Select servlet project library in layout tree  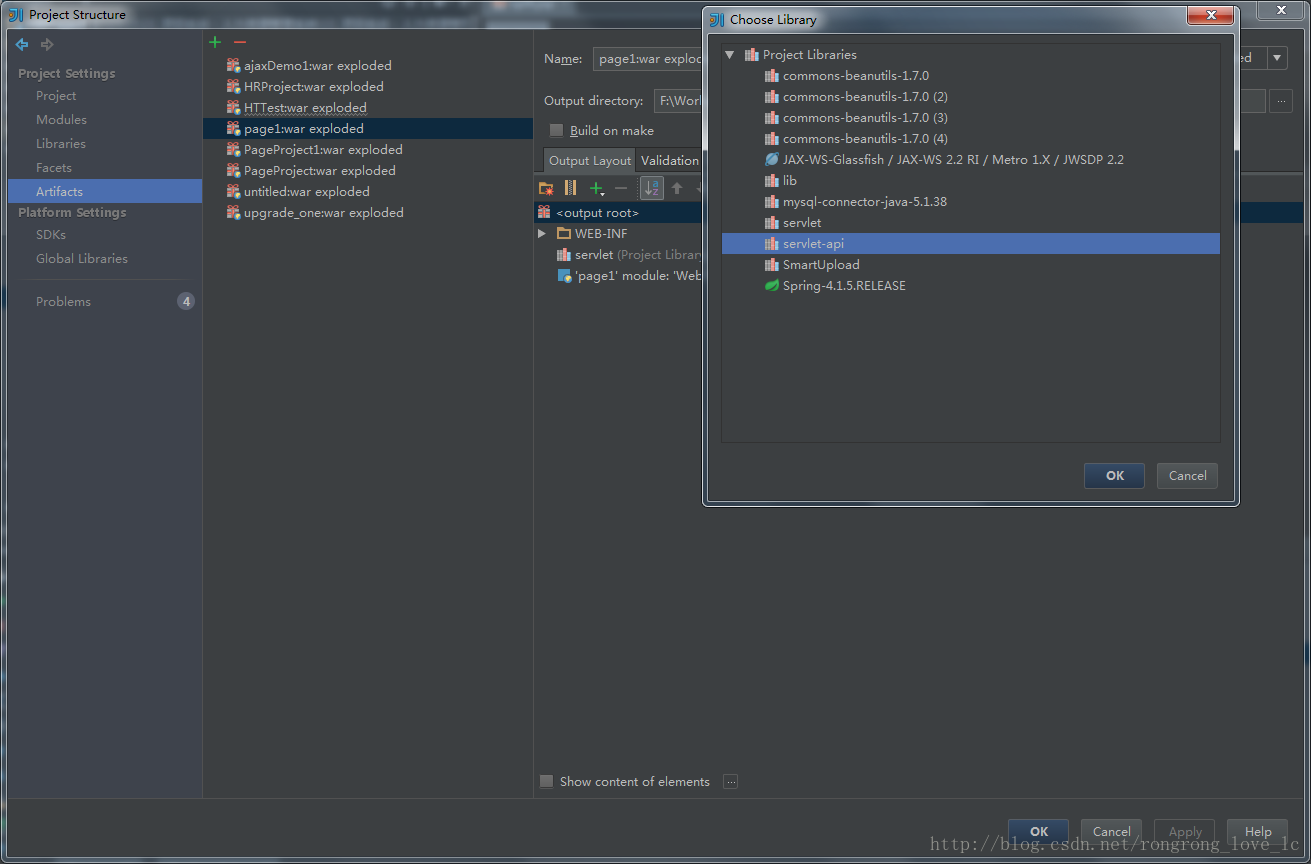(630, 254)
